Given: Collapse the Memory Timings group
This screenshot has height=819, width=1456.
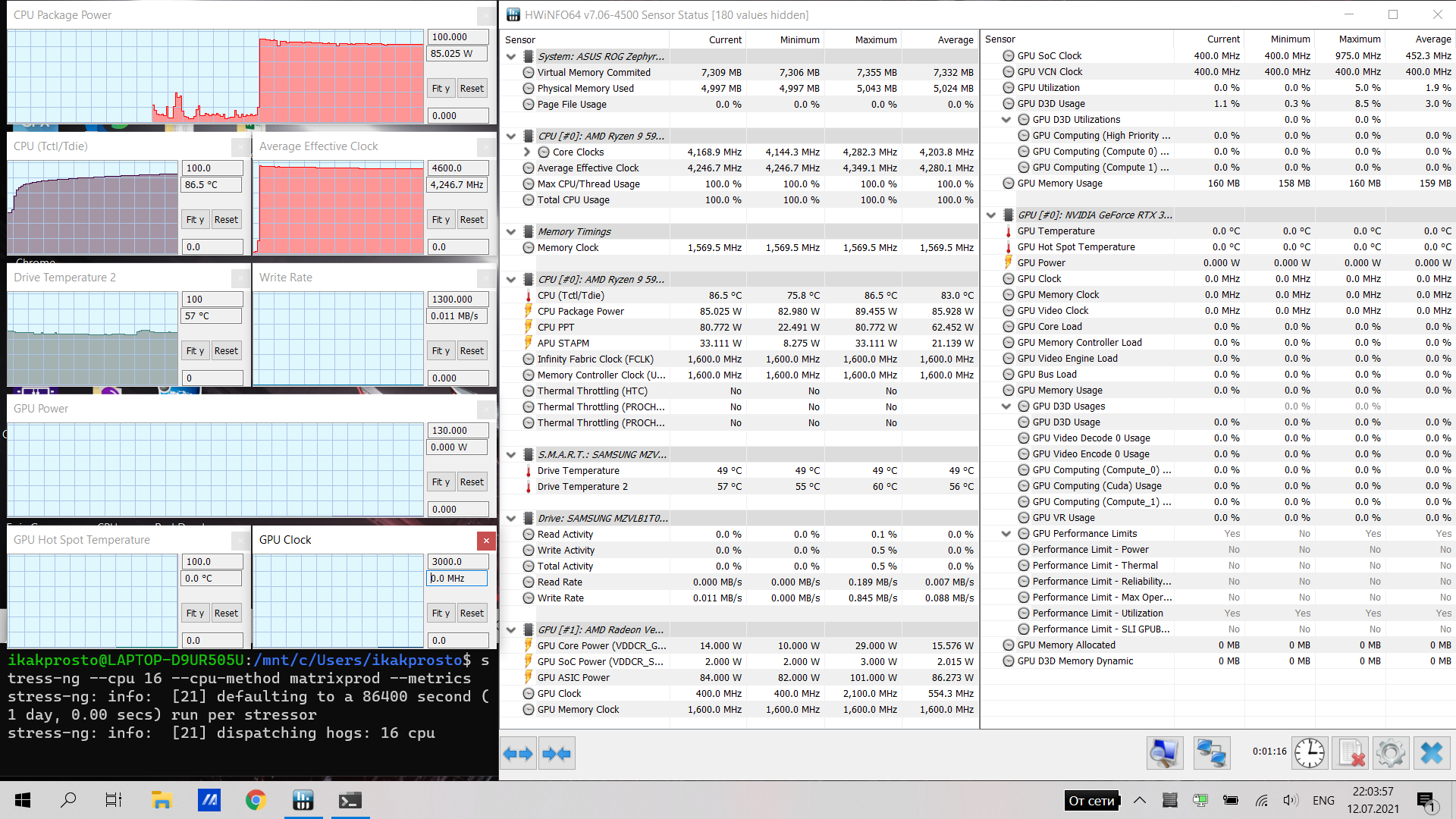Looking at the screenshot, I should pos(511,232).
